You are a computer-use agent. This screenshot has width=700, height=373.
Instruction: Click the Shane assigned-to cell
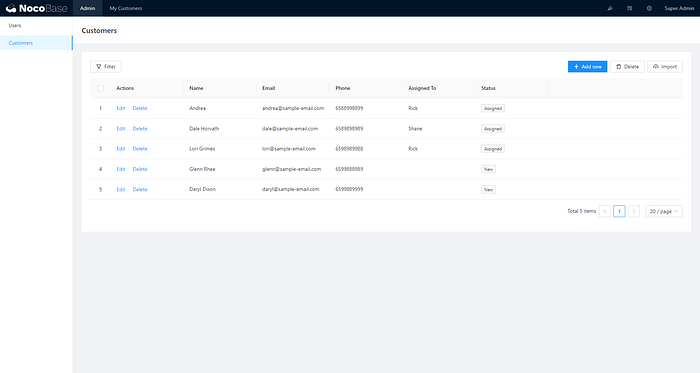[x=415, y=128]
